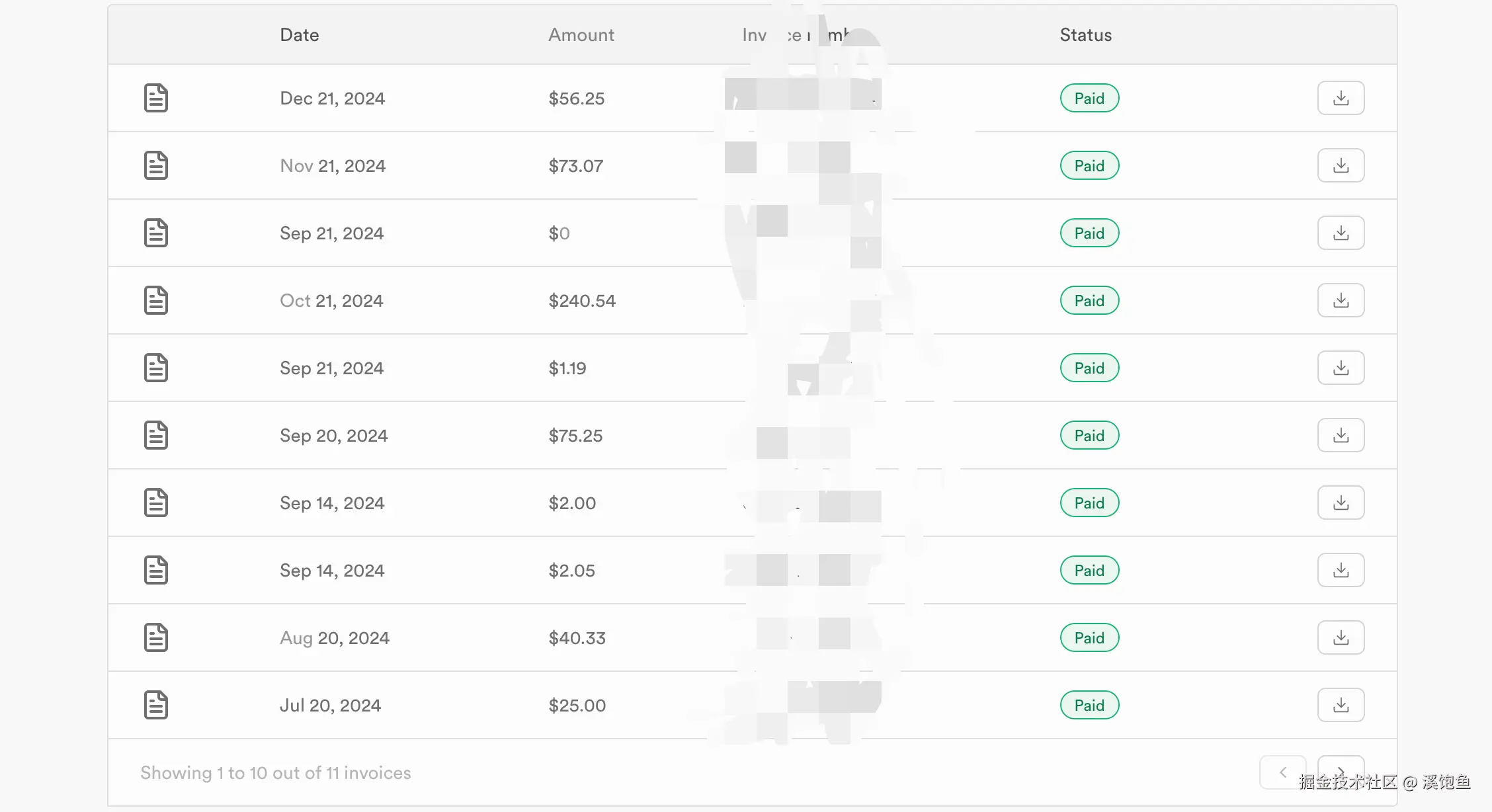Go to the previous page of invoices
This screenshot has height=812, width=1492.
[1282, 772]
